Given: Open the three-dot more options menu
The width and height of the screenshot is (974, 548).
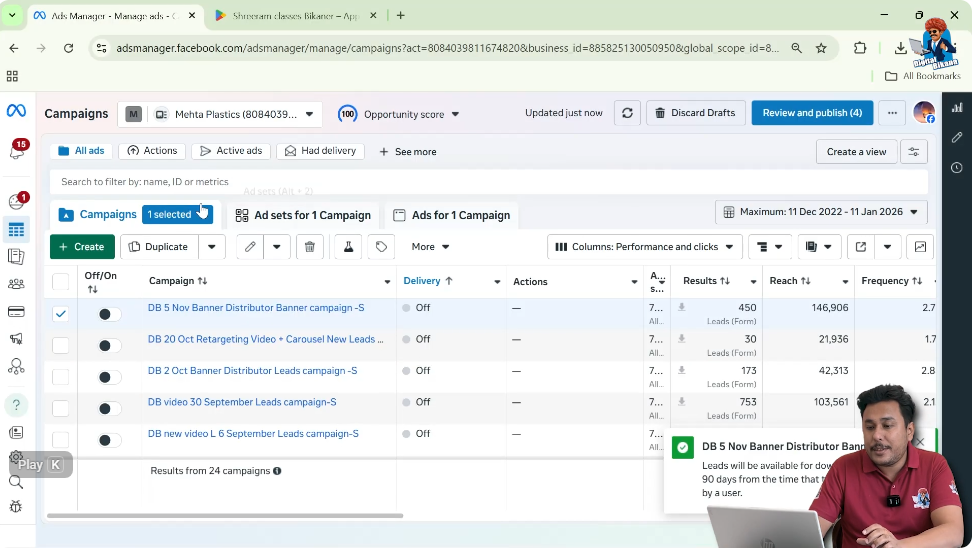Looking at the screenshot, I should (x=892, y=113).
